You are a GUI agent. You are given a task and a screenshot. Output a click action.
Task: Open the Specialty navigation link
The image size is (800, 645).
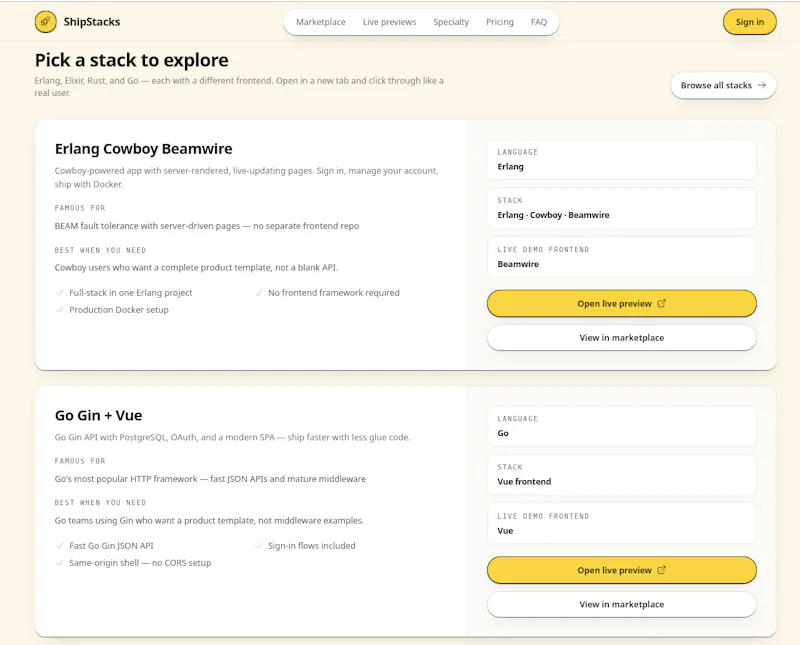pyautogui.click(x=451, y=22)
